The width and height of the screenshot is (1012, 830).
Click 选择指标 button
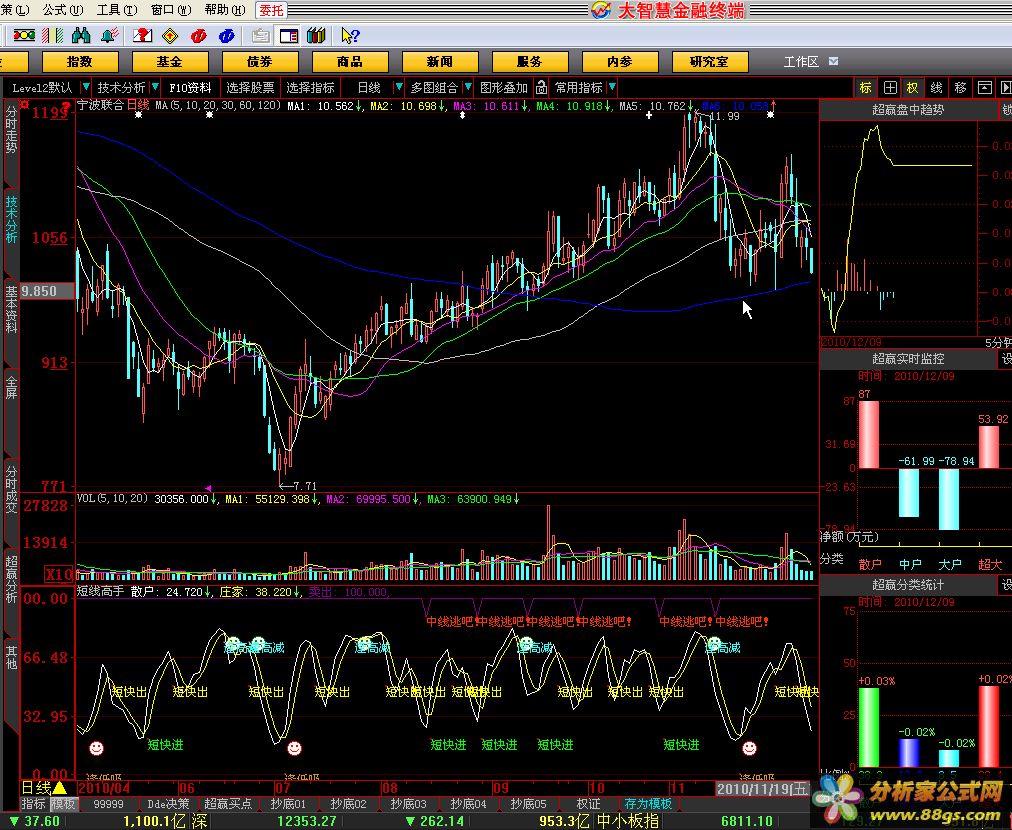(x=310, y=87)
